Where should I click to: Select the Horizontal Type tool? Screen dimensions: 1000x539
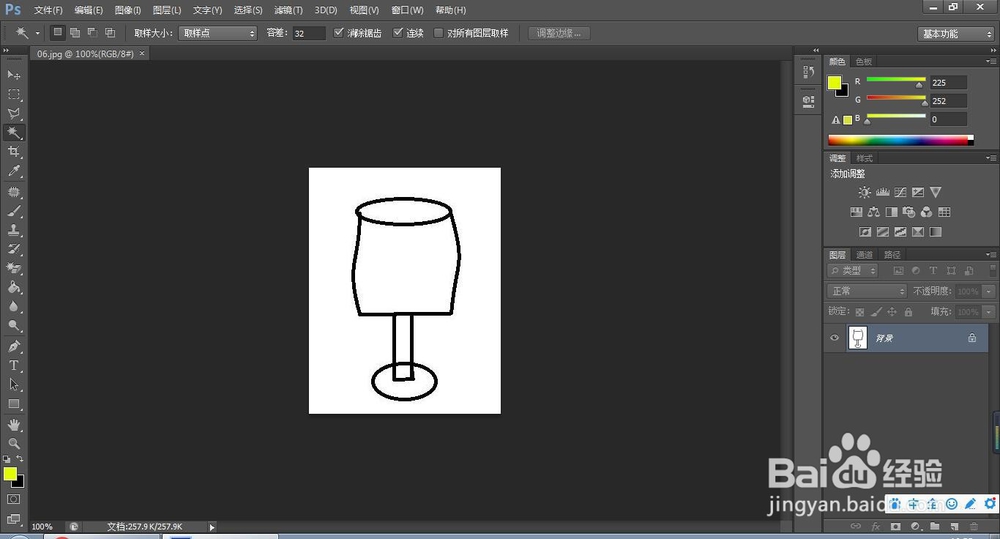pos(13,365)
